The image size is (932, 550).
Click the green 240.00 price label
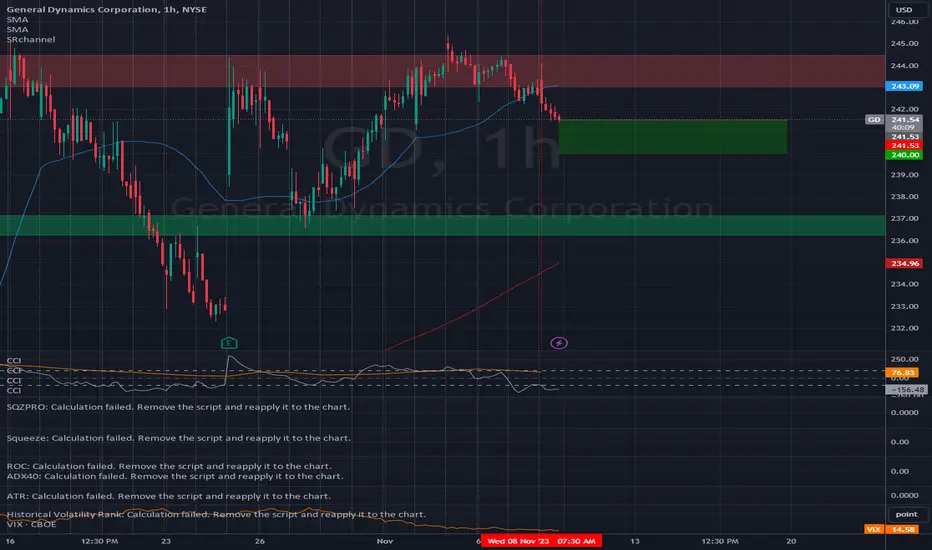point(904,155)
